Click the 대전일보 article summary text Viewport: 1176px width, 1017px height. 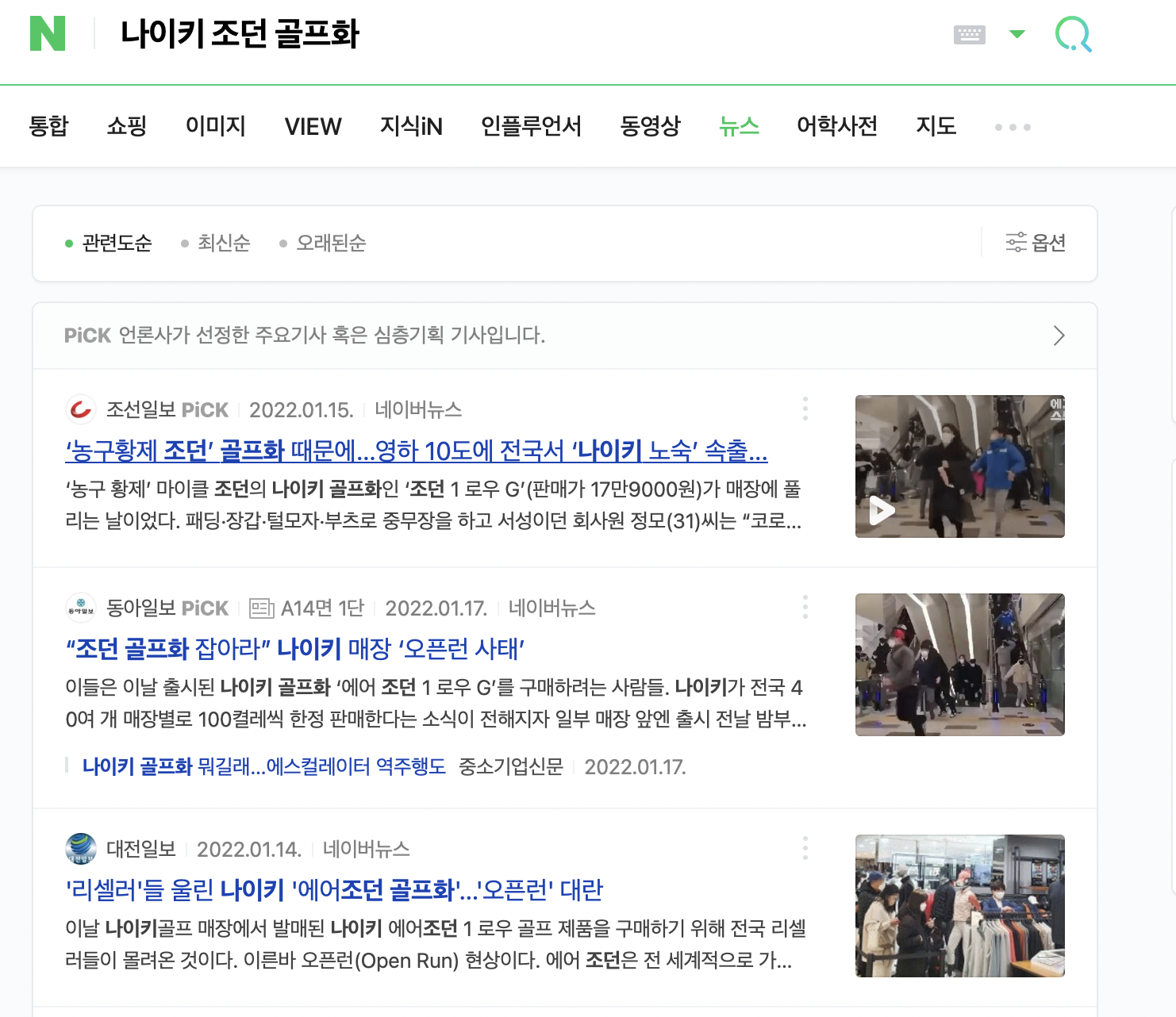coord(436,944)
